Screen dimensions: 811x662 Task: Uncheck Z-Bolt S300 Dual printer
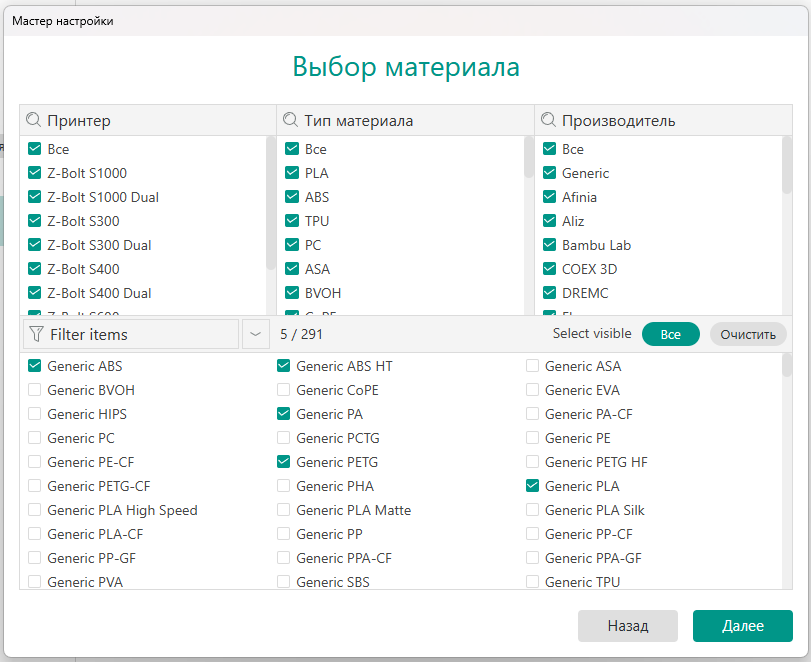pos(34,245)
